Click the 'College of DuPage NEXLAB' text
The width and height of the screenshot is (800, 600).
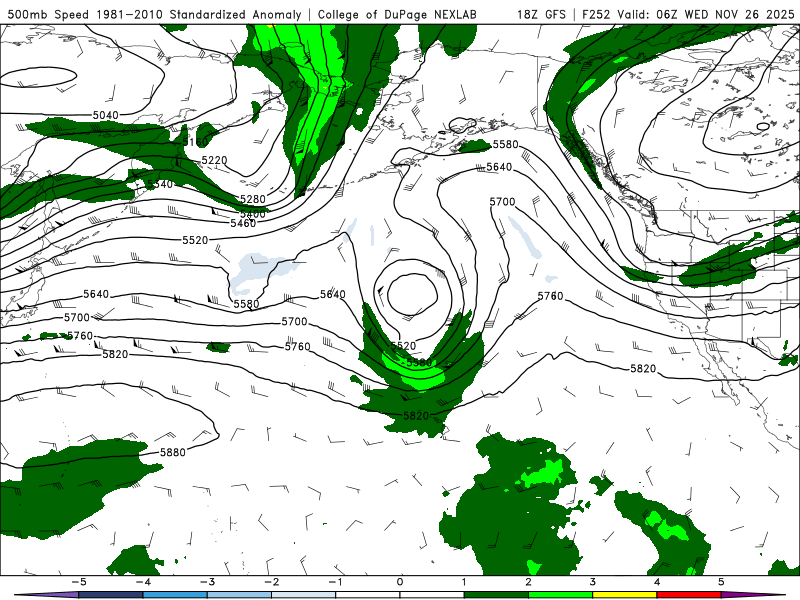[x=397, y=14]
